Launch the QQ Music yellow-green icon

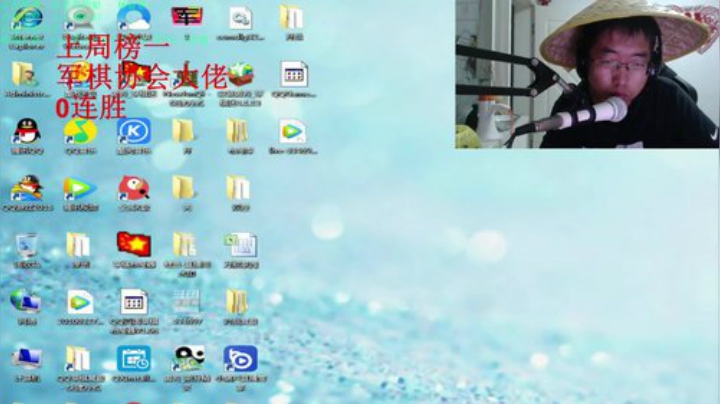click(80, 132)
